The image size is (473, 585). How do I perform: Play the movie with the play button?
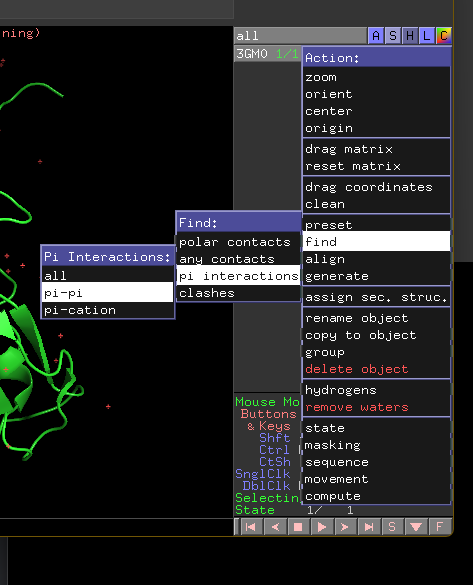pos(322,527)
